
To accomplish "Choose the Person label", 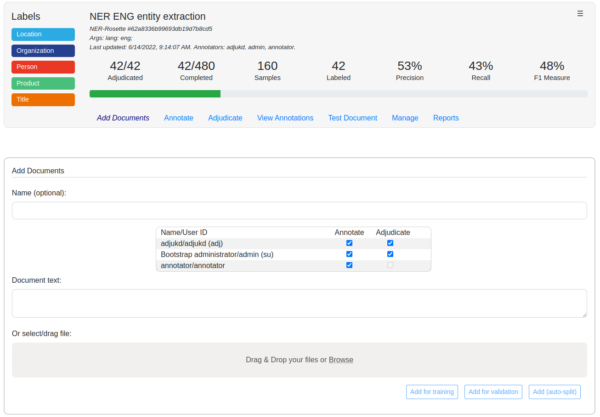I will [x=43, y=67].
